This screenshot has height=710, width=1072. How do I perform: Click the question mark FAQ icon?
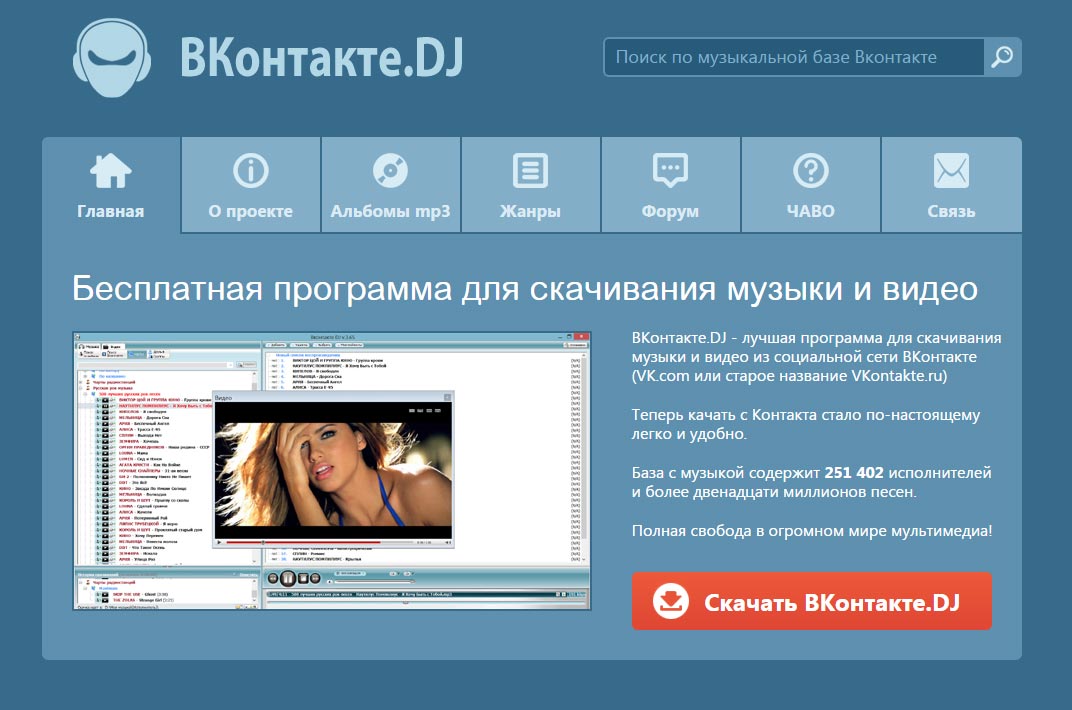point(811,170)
